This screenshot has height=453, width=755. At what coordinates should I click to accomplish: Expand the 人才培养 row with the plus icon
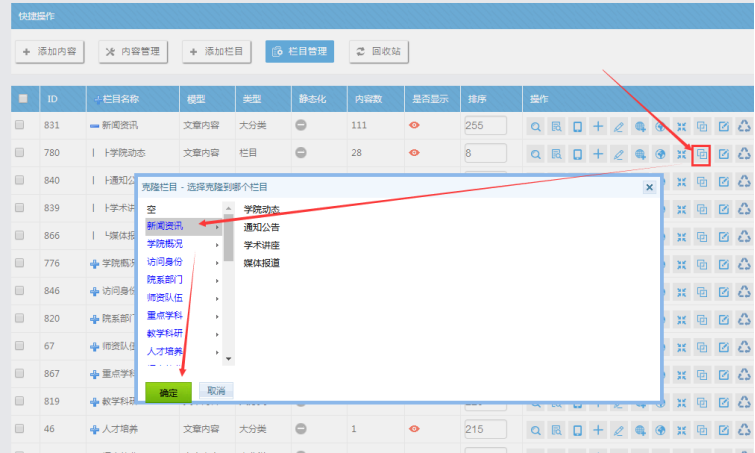pyautogui.click(x=94, y=428)
